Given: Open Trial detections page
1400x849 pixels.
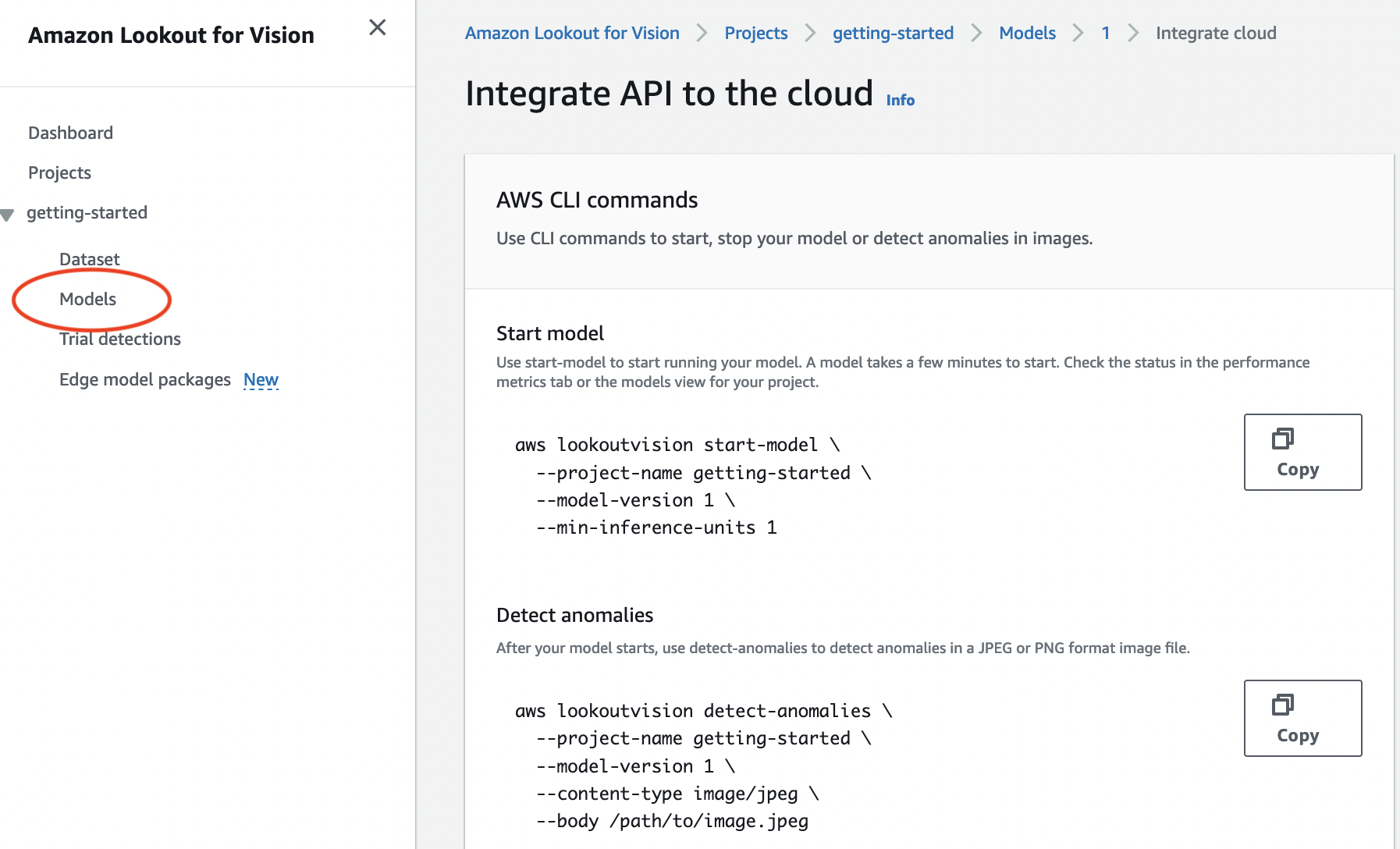Looking at the screenshot, I should (119, 339).
